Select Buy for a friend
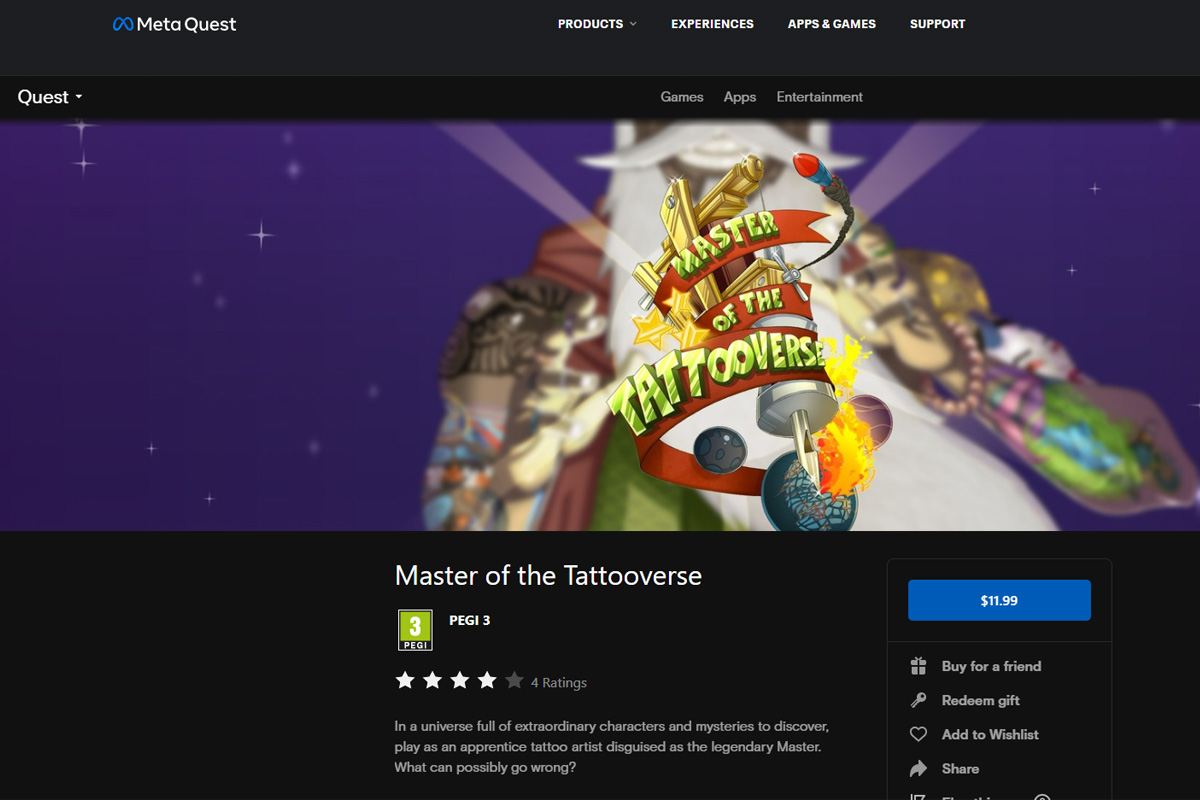The height and width of the screenshot is (800, 1200). click(x=991, y=666)
